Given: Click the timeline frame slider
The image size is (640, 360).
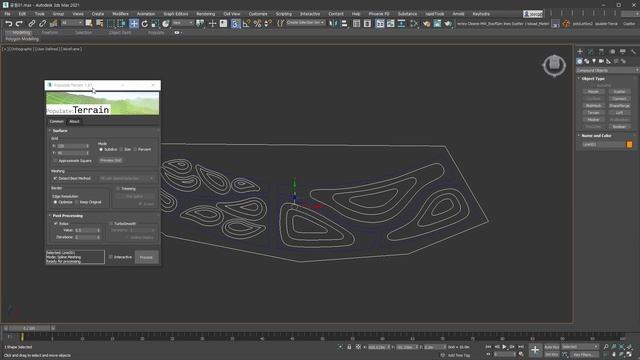Looking at the screenshot, I should point(29,328).
